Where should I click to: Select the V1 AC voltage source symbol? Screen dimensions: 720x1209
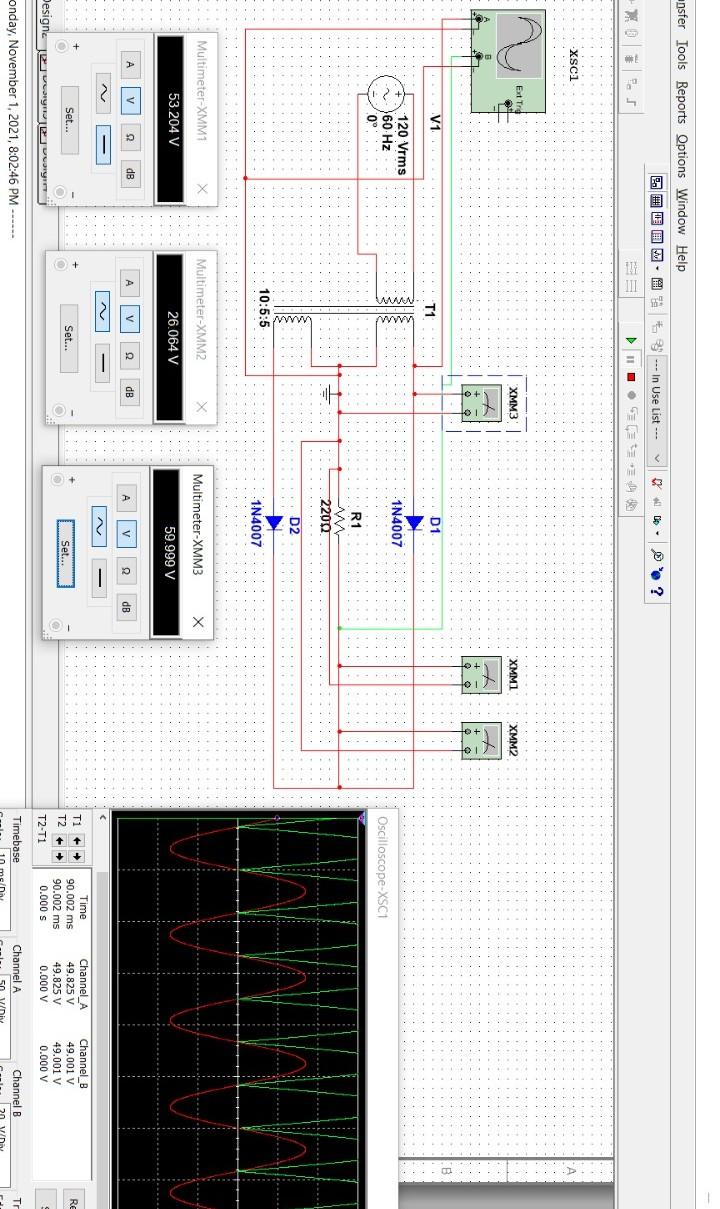[x=384, y=95]
